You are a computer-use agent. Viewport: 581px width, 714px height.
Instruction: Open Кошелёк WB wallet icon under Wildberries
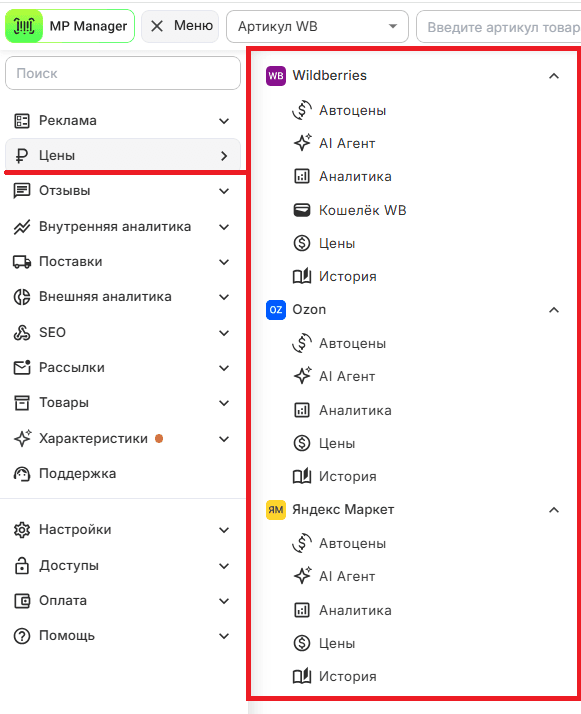click(x=301, y=210)
